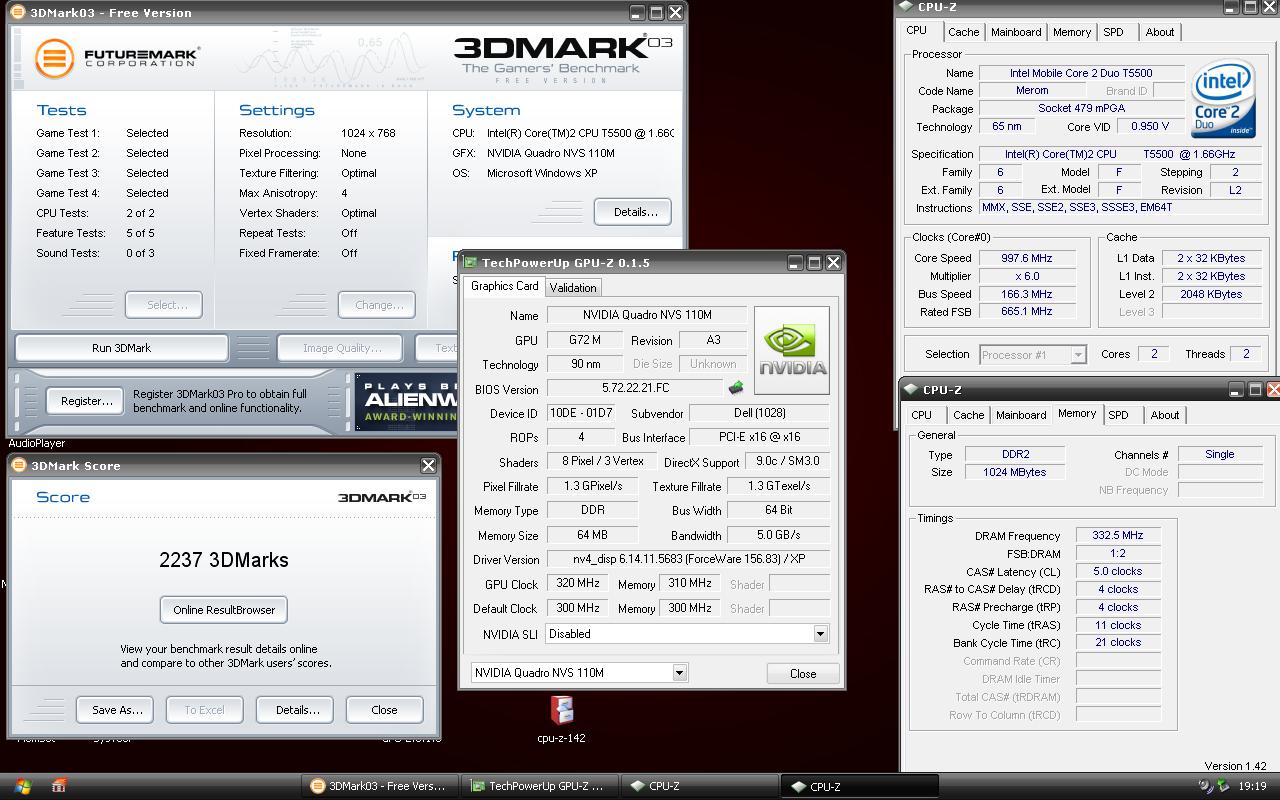This screenshot has width=1280, height=800.
Task: Click the tray icon next to the clock
Action: [1222, 786]
